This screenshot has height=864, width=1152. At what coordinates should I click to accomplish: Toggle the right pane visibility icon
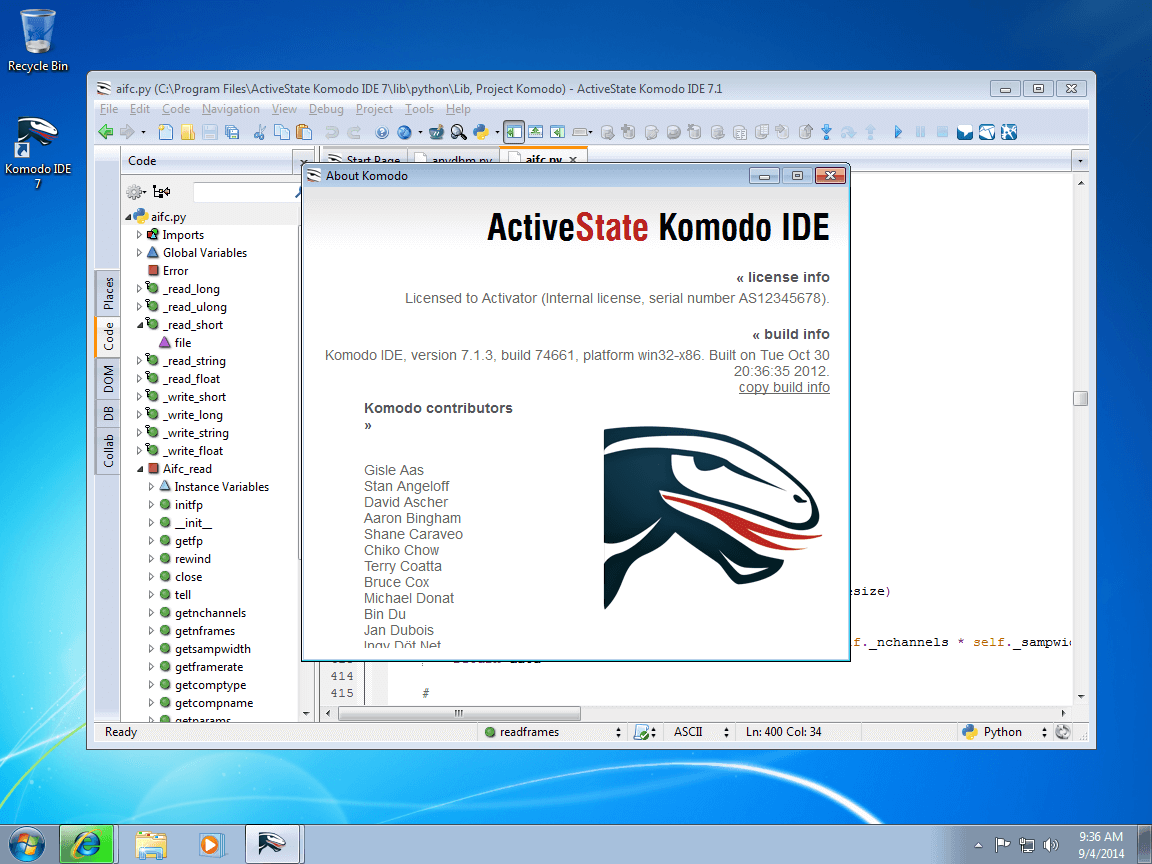coord(558,132)
